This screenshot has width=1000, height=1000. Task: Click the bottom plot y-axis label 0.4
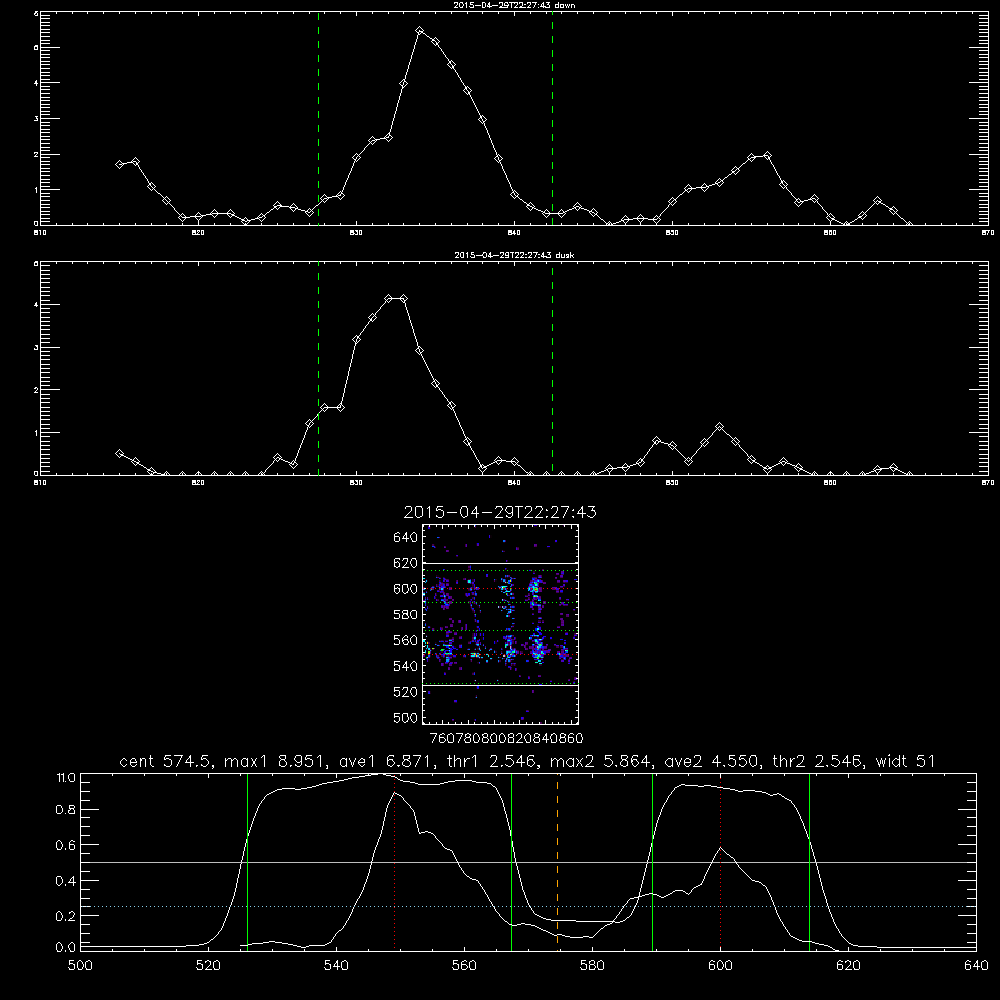66,881
